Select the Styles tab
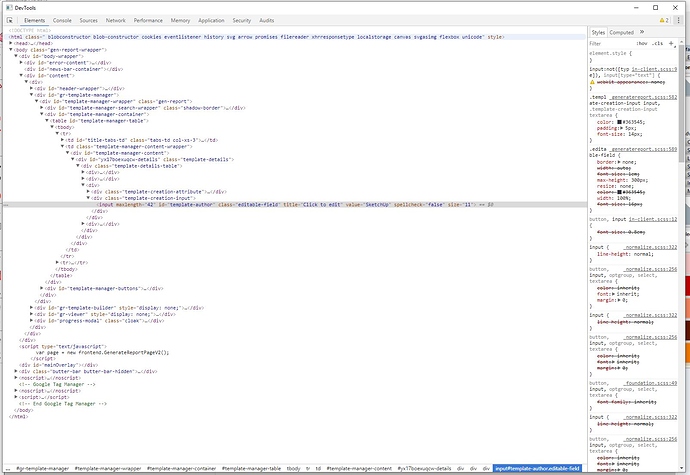Image resolution: width=690 pixels, height=475 pixels. click(x=598, y=32)
